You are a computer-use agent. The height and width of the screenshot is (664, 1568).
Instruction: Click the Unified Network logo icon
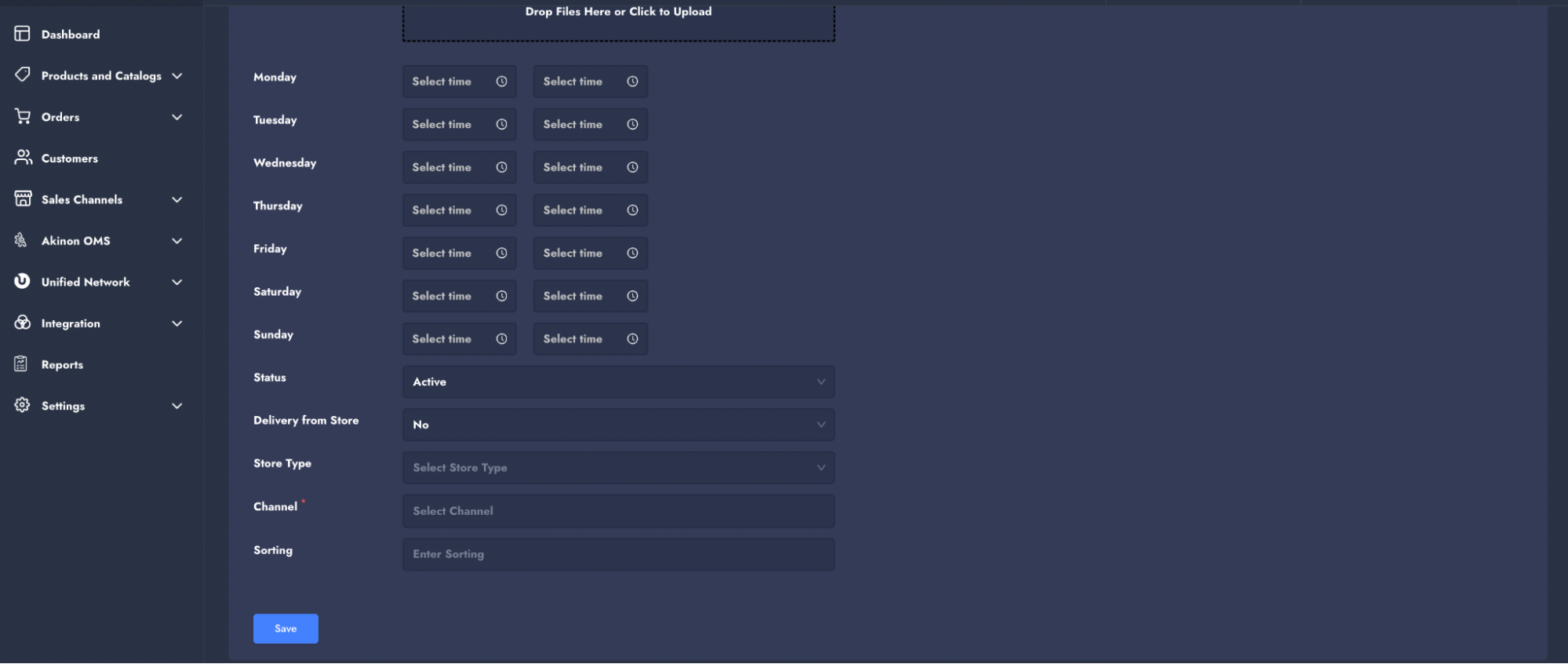(x=22, y=281)
